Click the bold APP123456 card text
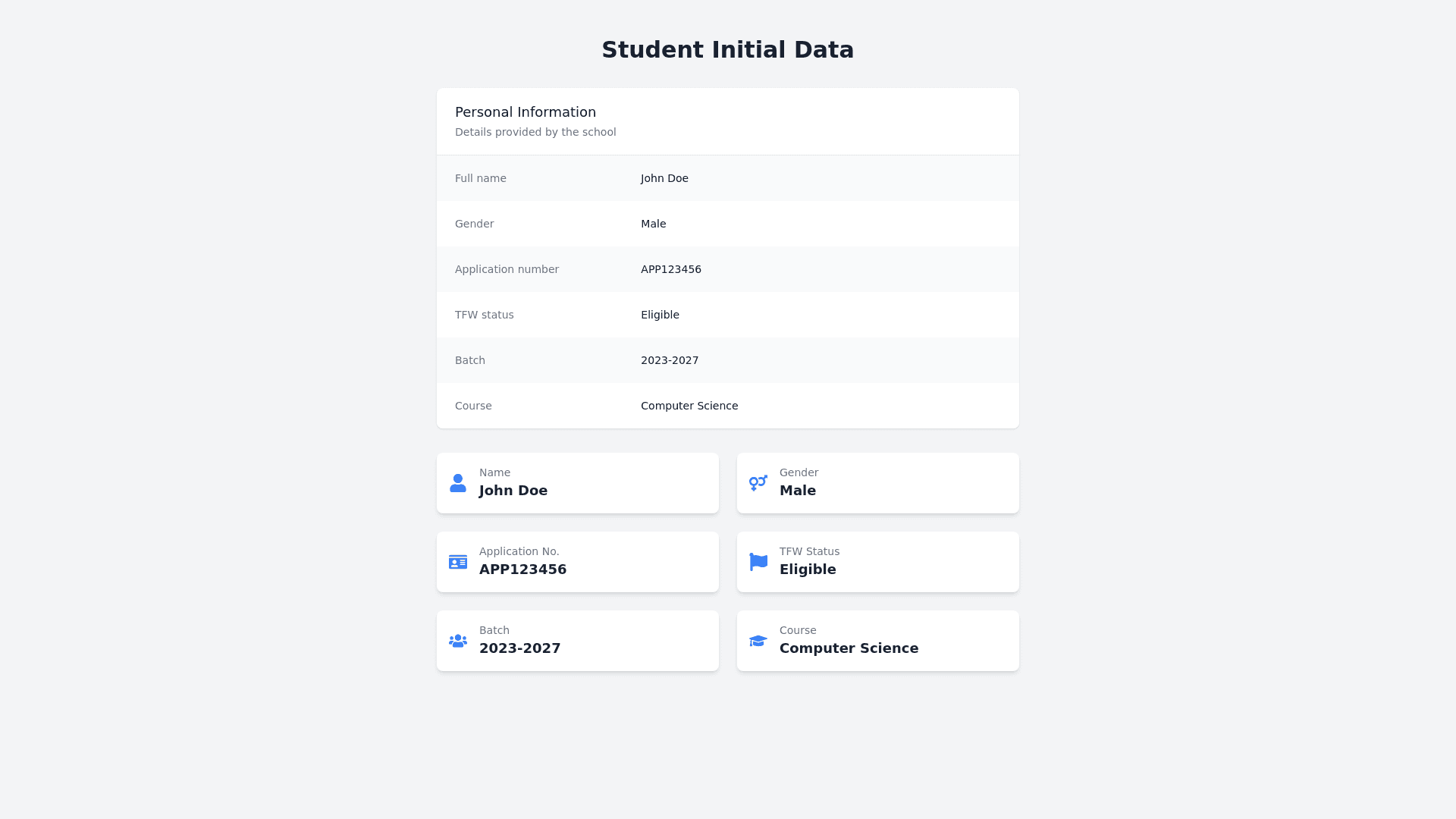1456x819 pixels. click(523, 570)
